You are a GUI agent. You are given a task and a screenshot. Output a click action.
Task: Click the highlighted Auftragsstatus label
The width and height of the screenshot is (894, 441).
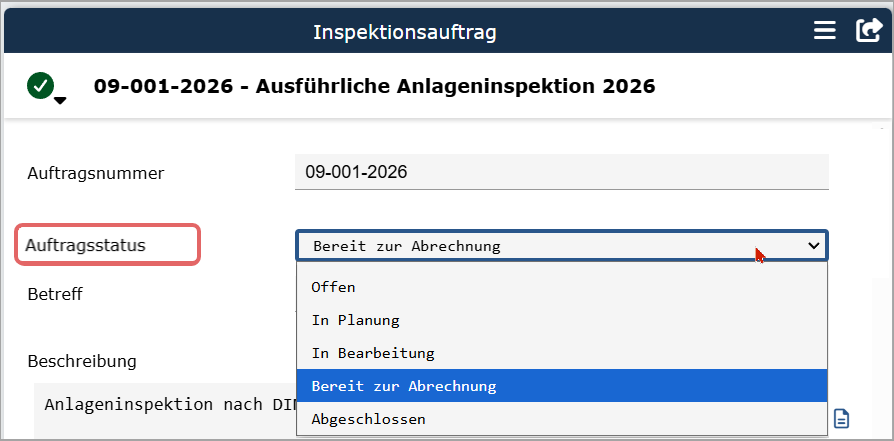86,245
